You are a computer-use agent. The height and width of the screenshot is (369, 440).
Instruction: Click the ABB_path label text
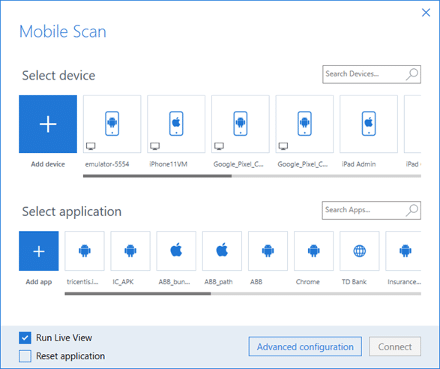coord(219,282)
